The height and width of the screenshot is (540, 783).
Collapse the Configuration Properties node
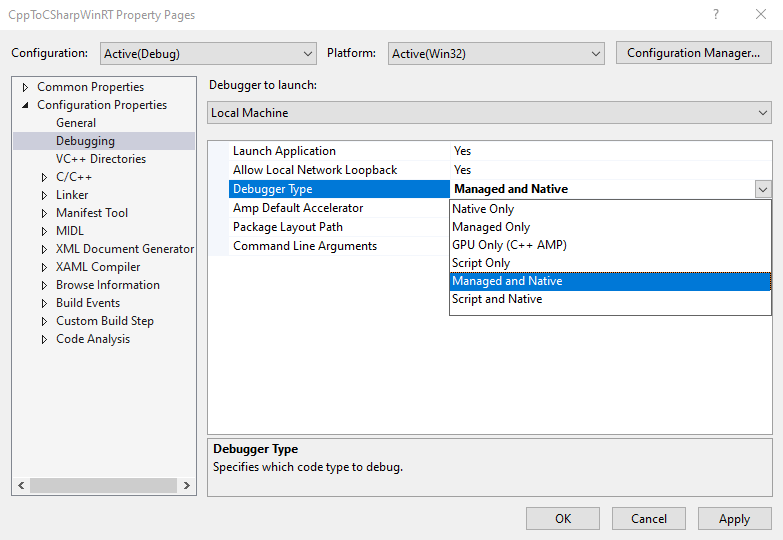pyautogui.click(x=26, y=105)
